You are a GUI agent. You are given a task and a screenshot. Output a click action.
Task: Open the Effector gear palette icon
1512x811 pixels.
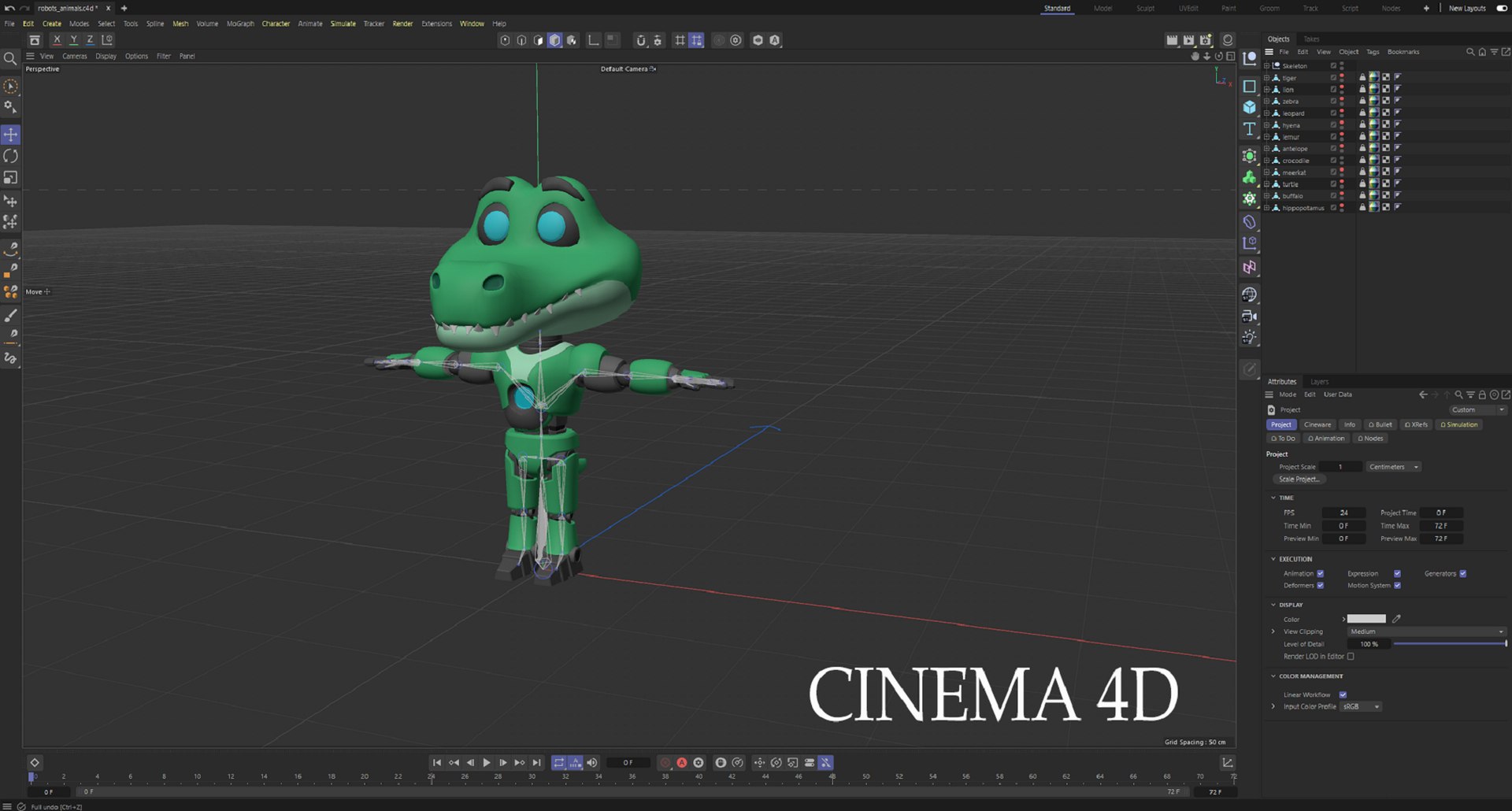1250,198
